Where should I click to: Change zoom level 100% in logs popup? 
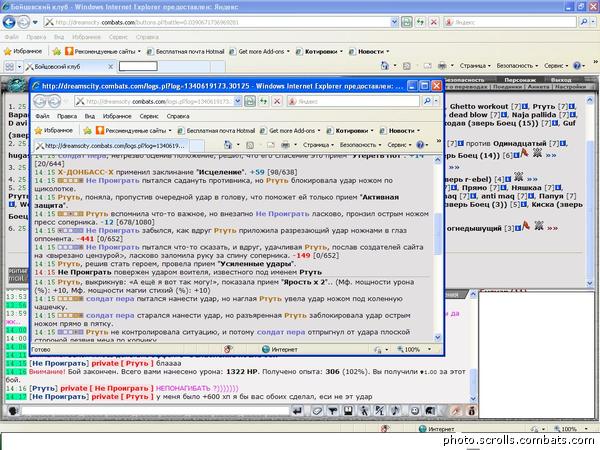pyautogui.click(x=415, y=349)
